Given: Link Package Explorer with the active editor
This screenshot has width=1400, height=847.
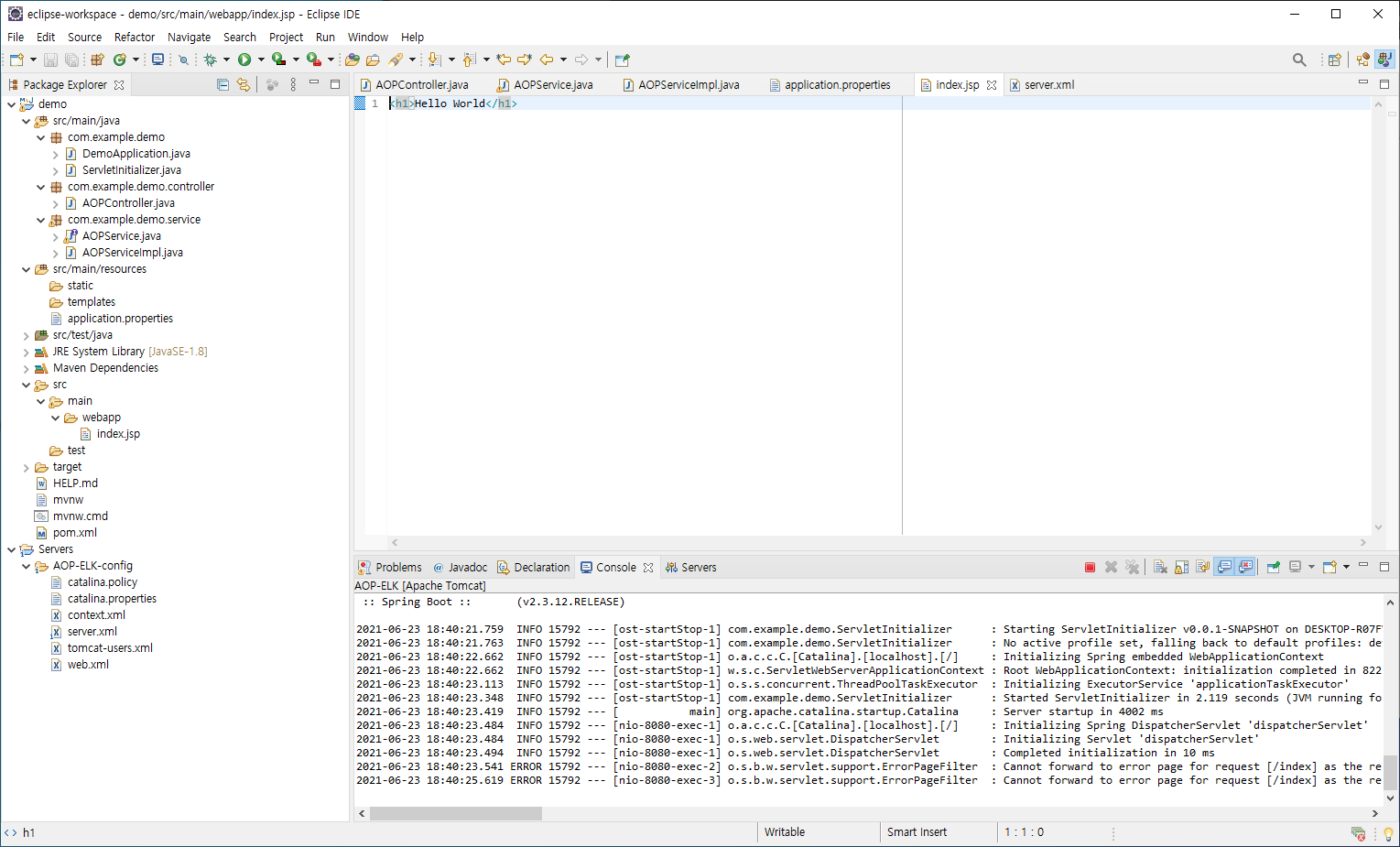Looking at the screenshot, I should click(244, 83).
